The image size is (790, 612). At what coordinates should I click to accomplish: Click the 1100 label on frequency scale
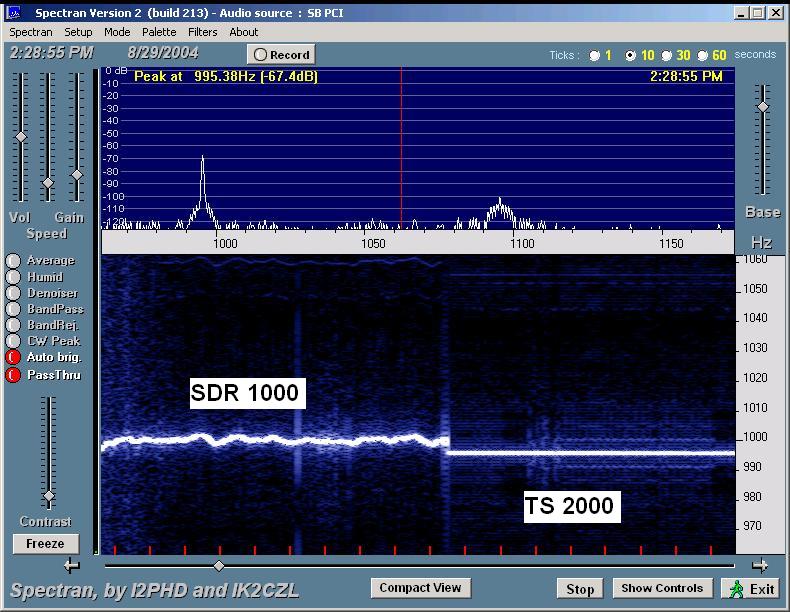pyautogui.click(x=522, y=244)
